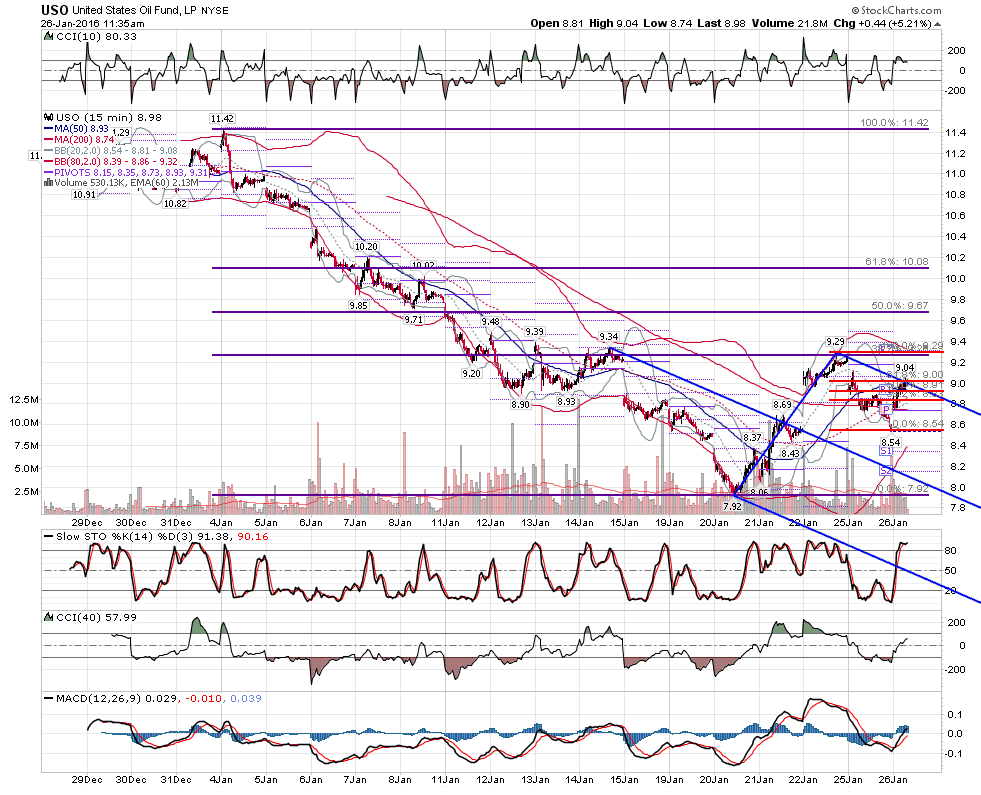This screenshot has width=981, height=795.
Task: Click the Low 8.74 quote value
Action: click(x=668, y=23)
